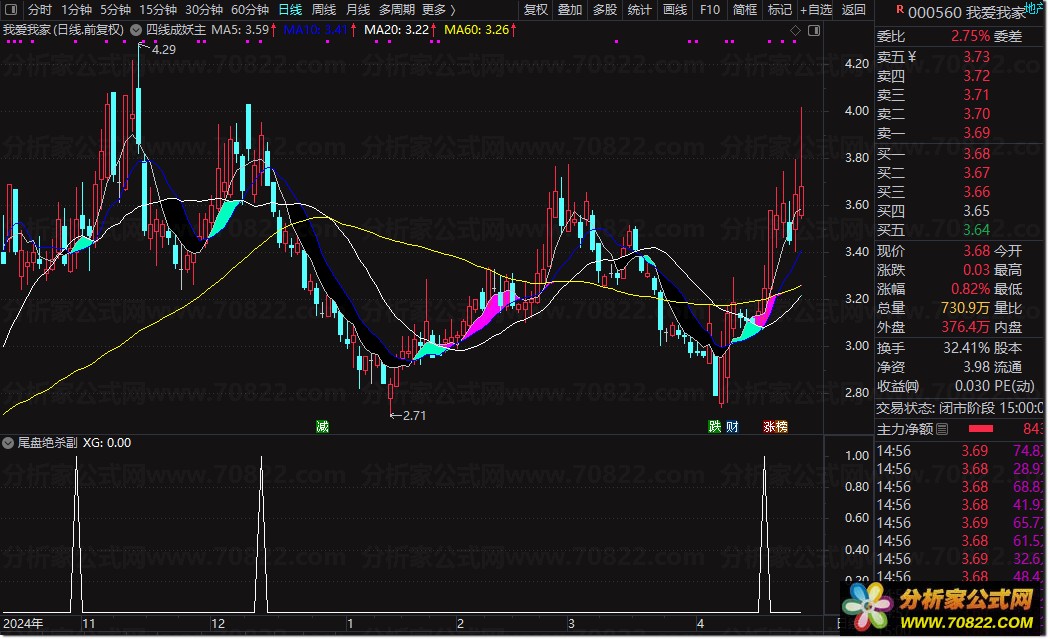Click the ¥ symbol next to 卖五
Viewport: 1050px width, 639px height.
911,57
